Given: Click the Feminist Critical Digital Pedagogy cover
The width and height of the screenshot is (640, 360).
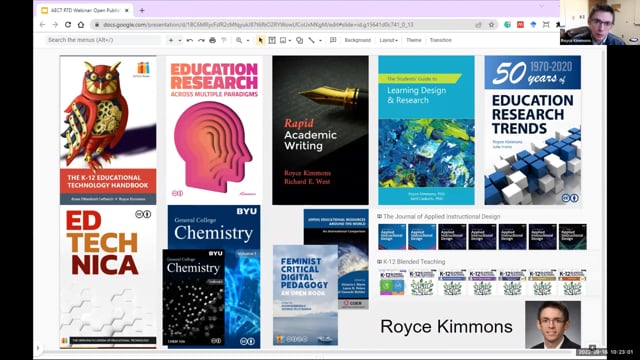Looking at the screenshot, I should [305, 295].
